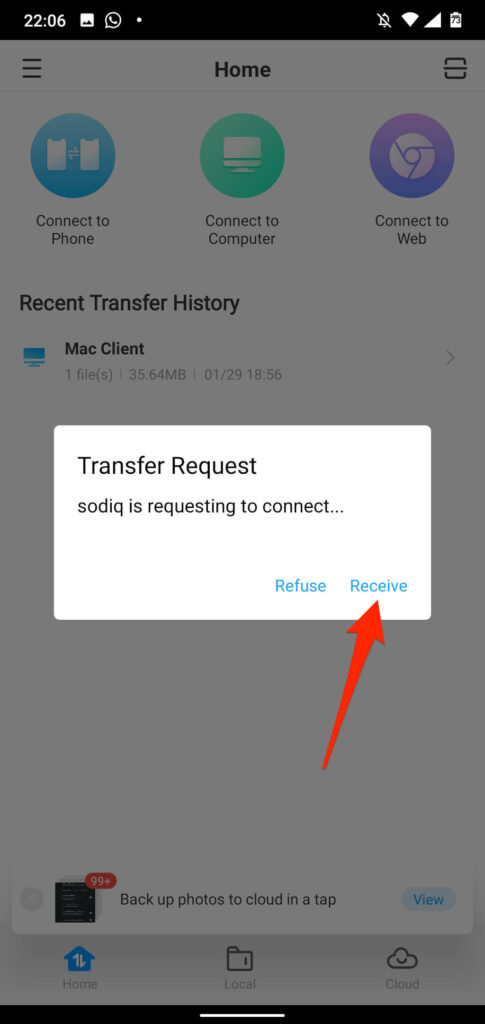Select the Connect to Computer icon
Image resolution: width=485 pixels, height=1024 pixels.
[x=242, y=155]
